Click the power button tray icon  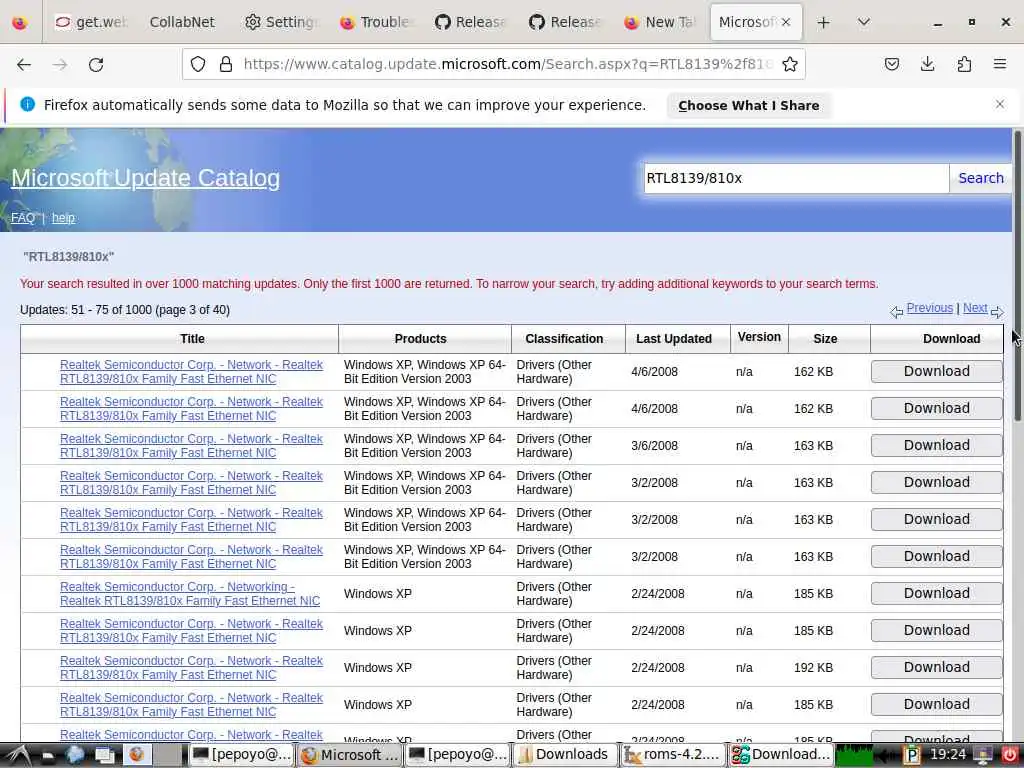1010,755
